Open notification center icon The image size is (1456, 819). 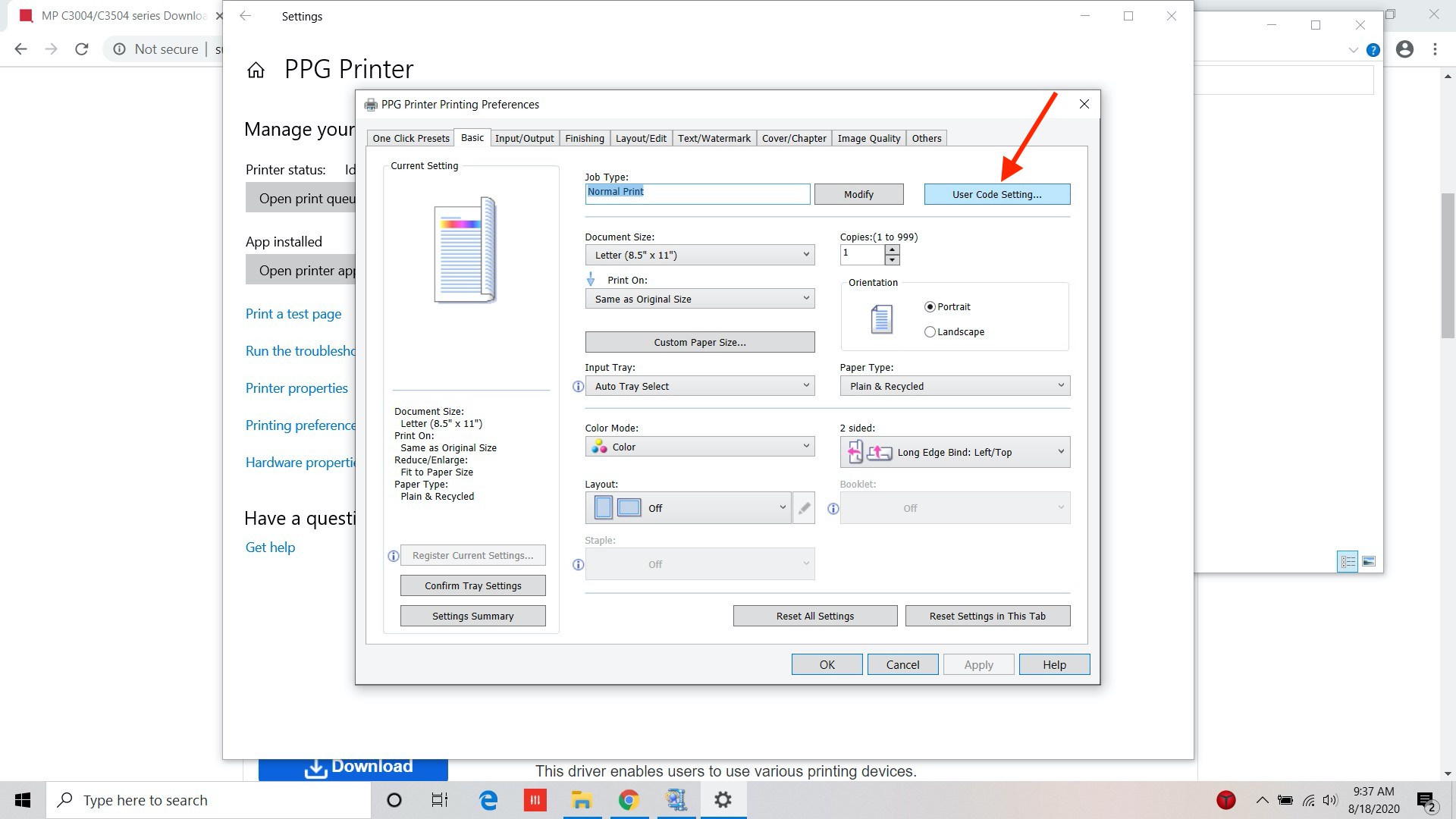pyautogui.click(x=1426, y=801)
